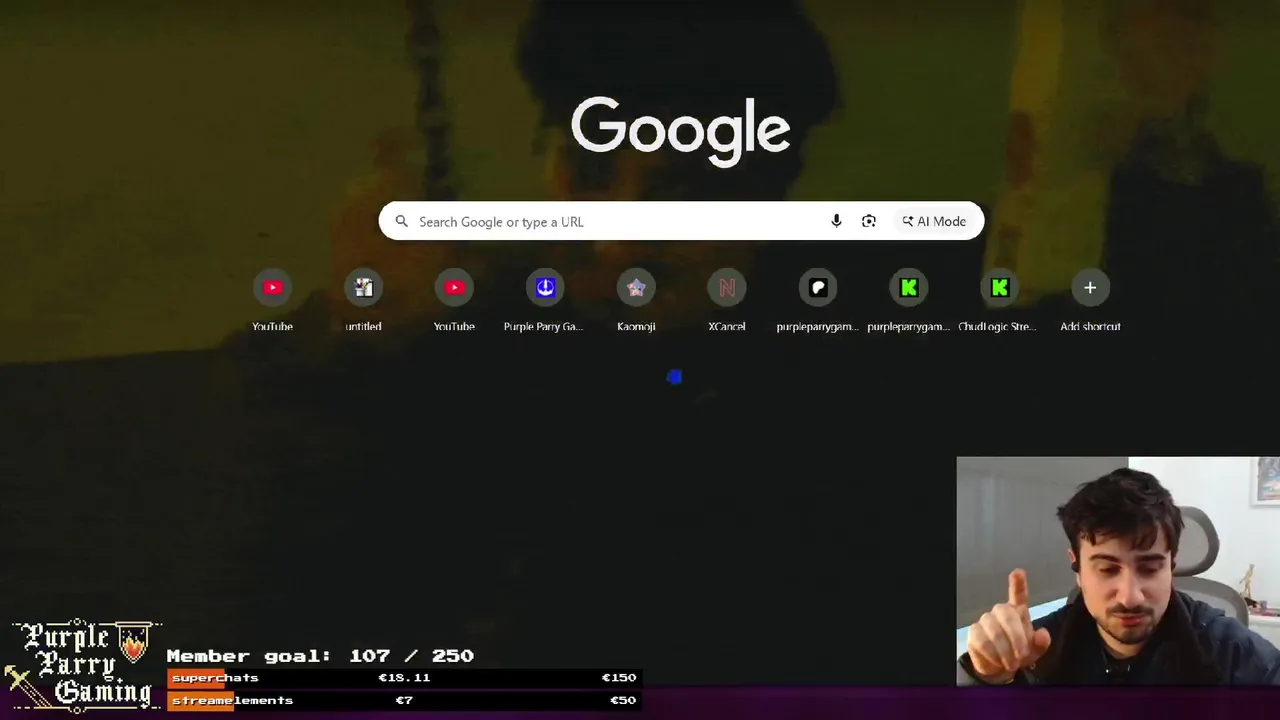Click the €18.11 superchats amount

404,678
